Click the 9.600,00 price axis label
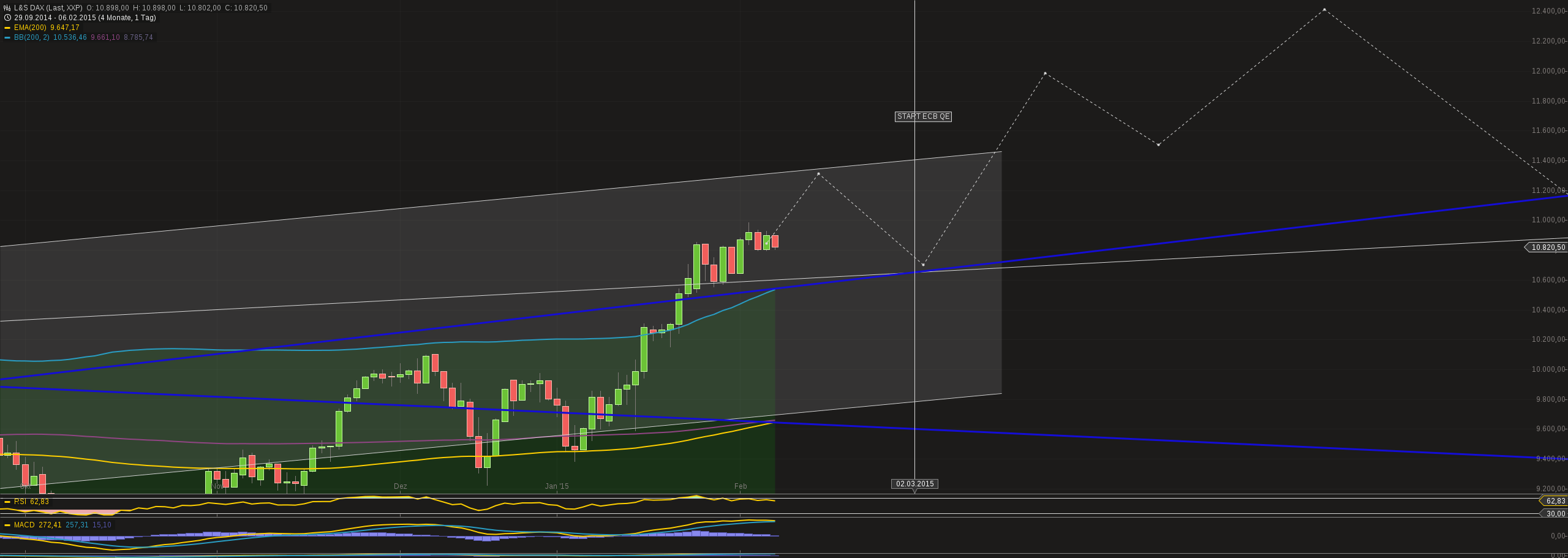The image size is (1568, 558). coord(1550,429)
